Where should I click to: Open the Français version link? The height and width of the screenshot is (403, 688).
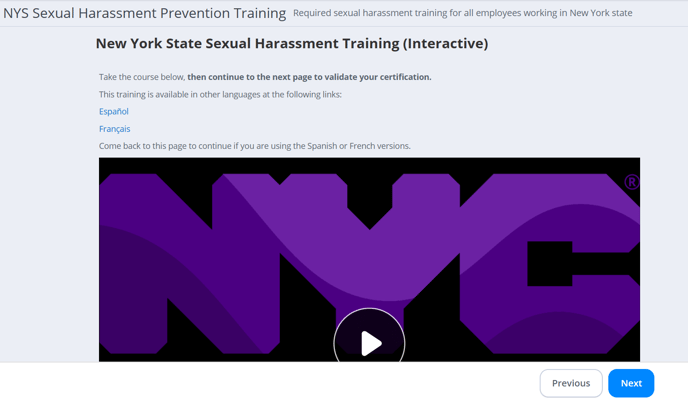click(x=115, y=129)
